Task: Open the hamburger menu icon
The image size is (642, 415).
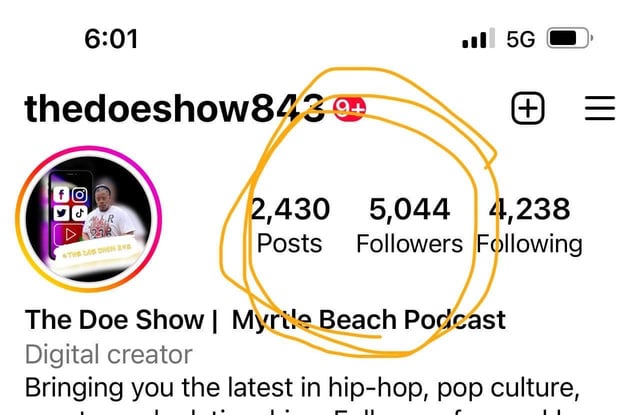Action: coord(600,108)
